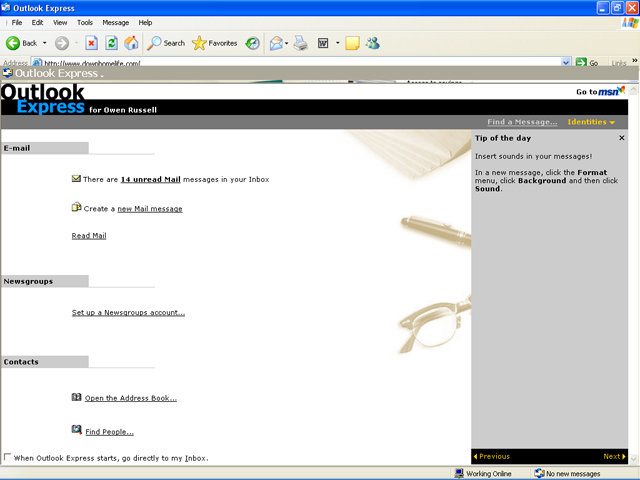Click the Newsgroups section header
Viewport: 640px width, 480px height.
click(x=45, y=281)
